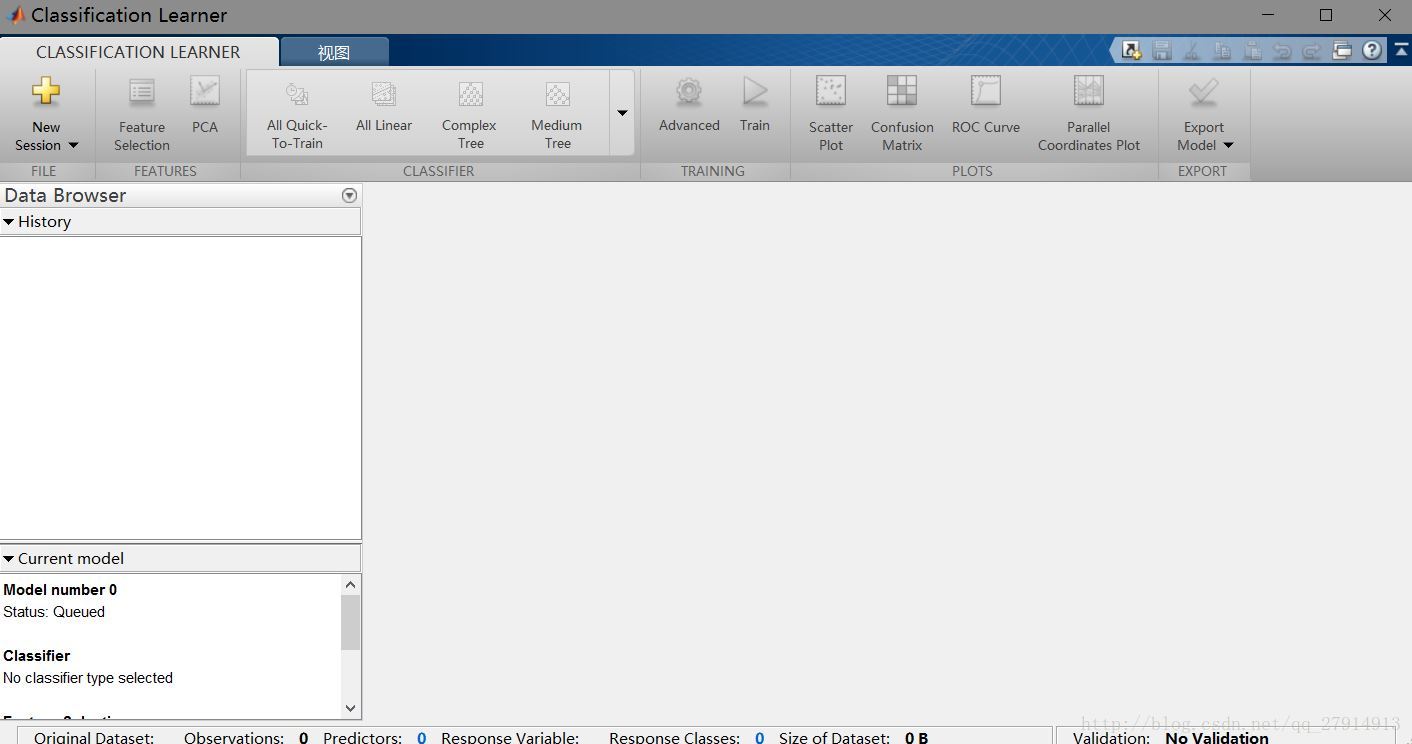Click 'No classifier type selected' text
The image size is (1412, 744).
tap(88, 678)
